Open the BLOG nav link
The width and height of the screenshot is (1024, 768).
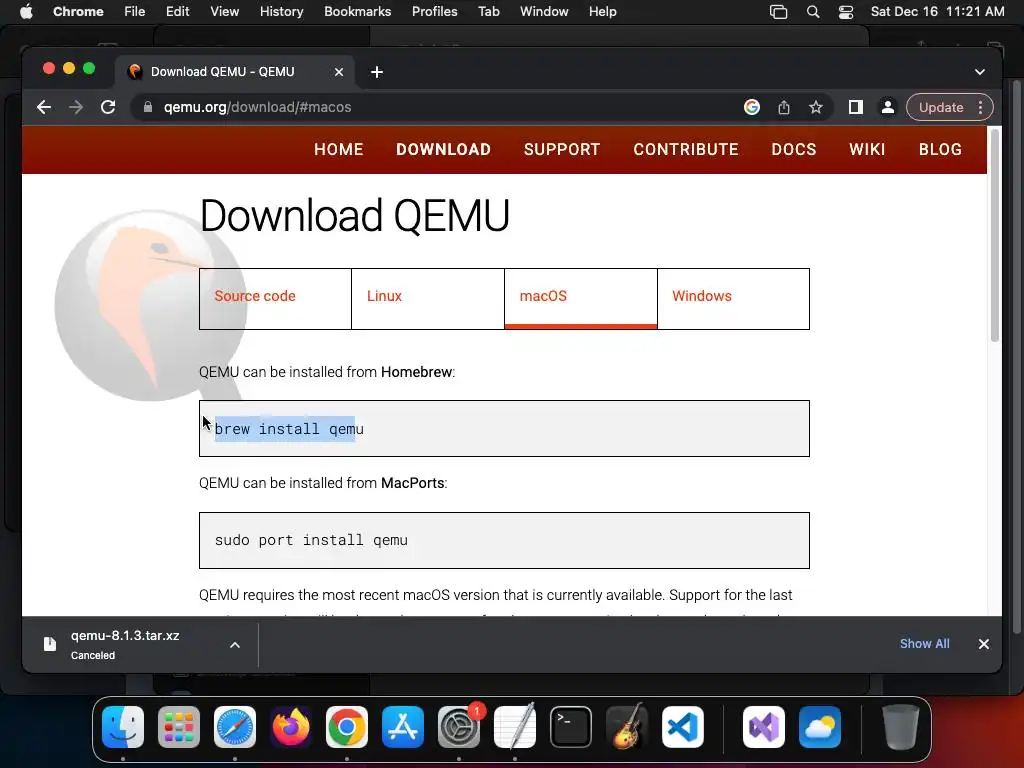click(940, 150)
